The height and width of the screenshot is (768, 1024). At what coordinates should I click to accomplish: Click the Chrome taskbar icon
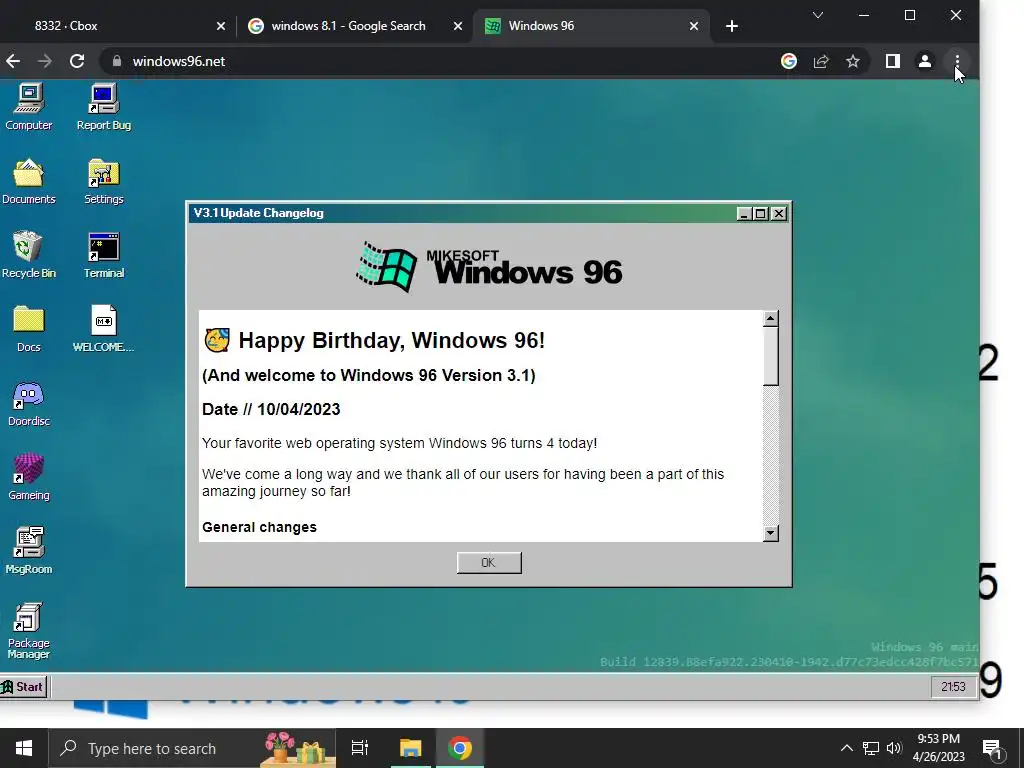460,748
